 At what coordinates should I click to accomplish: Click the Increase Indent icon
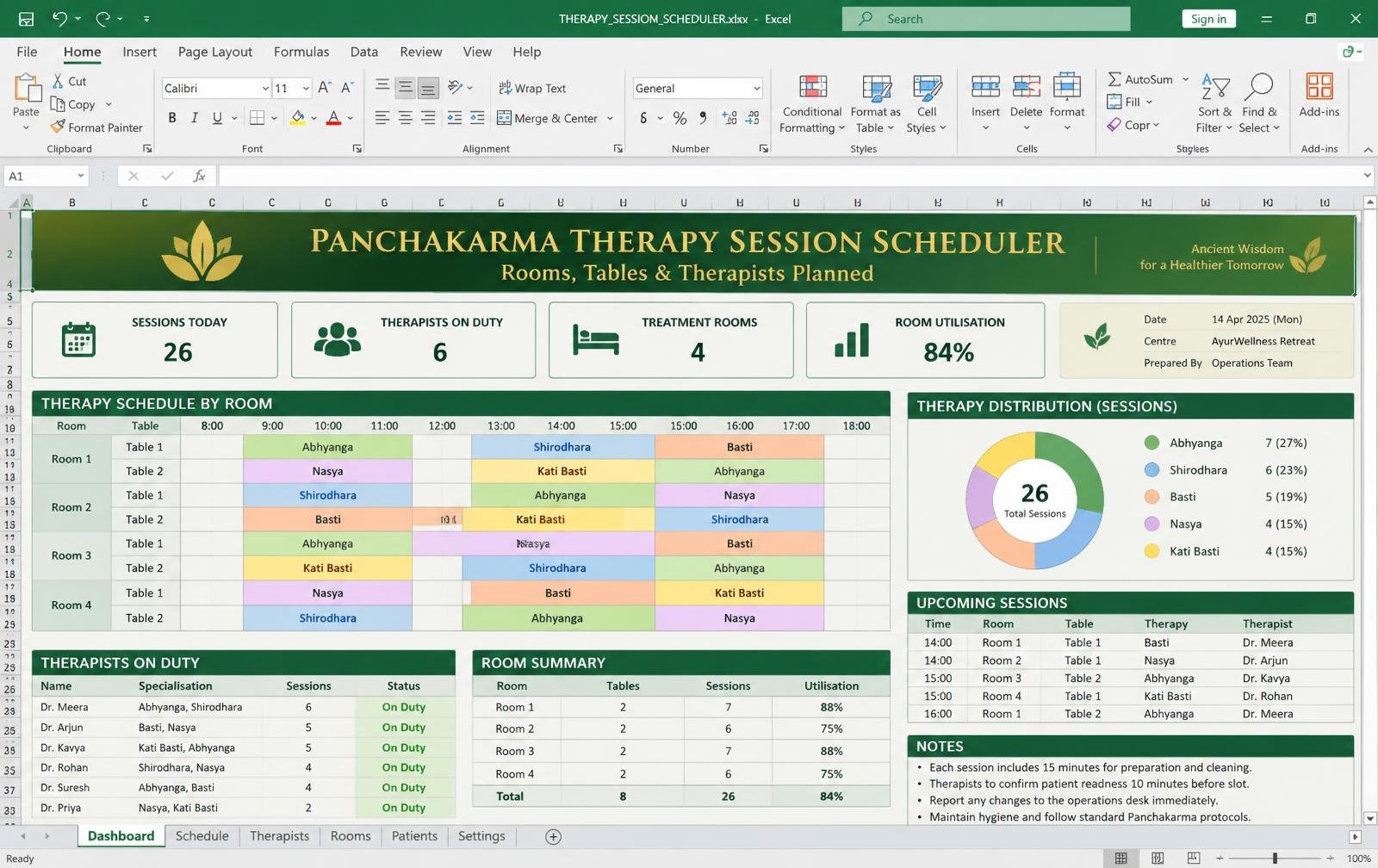(x=477, y=118)
